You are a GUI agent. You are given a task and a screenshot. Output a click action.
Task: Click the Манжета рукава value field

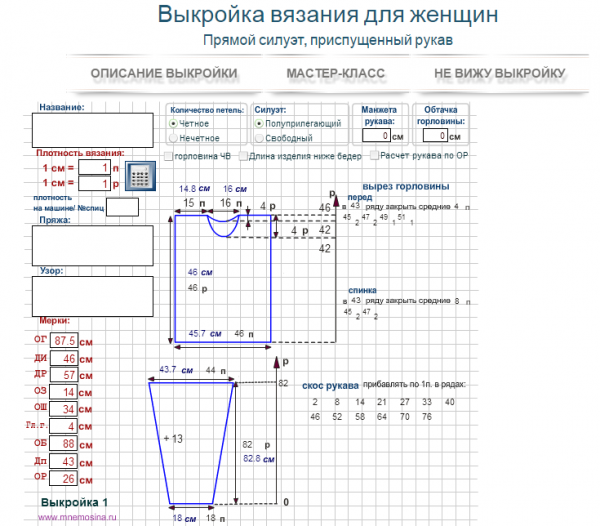click(373, 135)
